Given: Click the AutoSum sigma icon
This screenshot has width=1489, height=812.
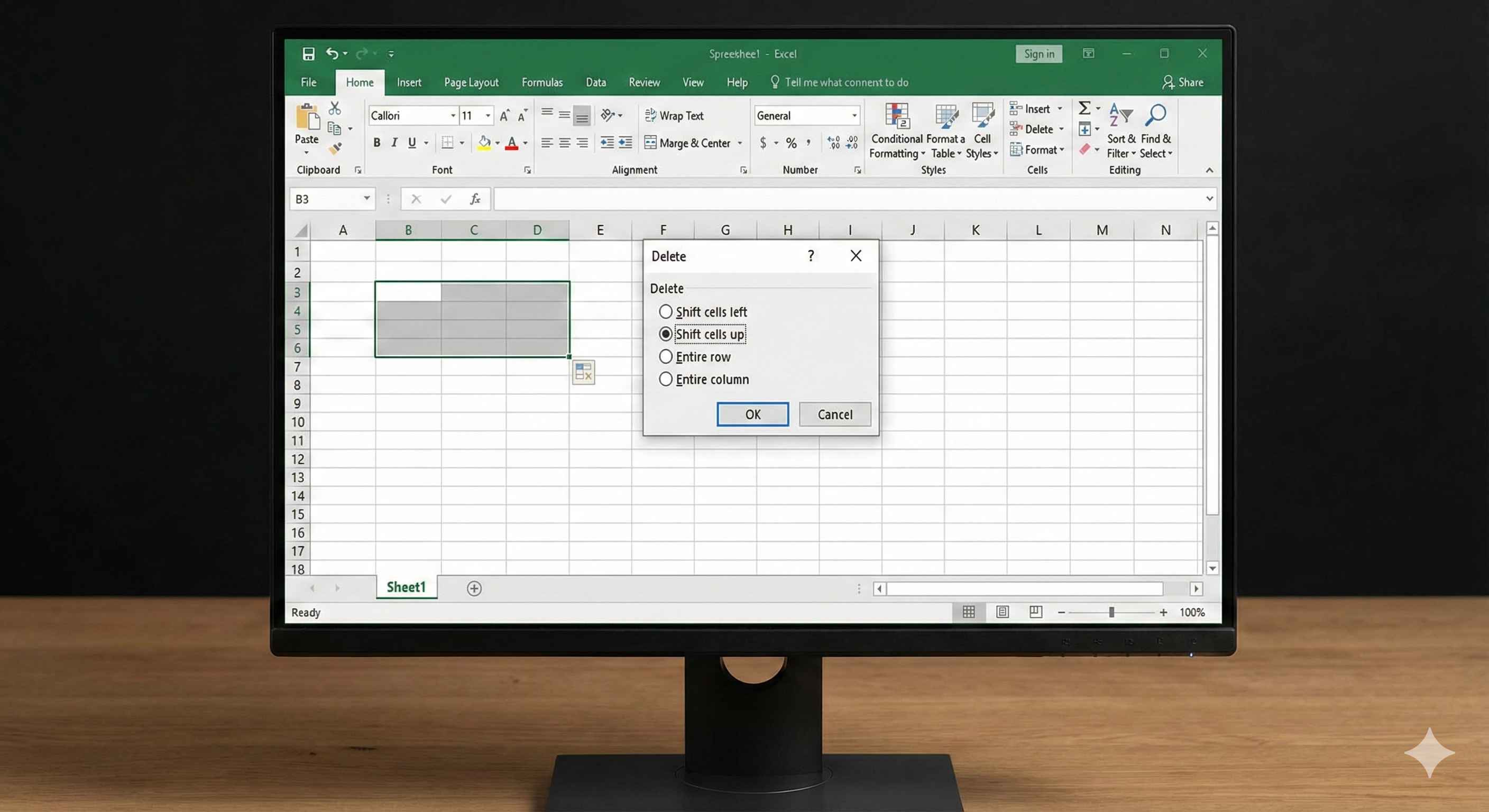Looking at the screenshot, I should pos(1084,108).
